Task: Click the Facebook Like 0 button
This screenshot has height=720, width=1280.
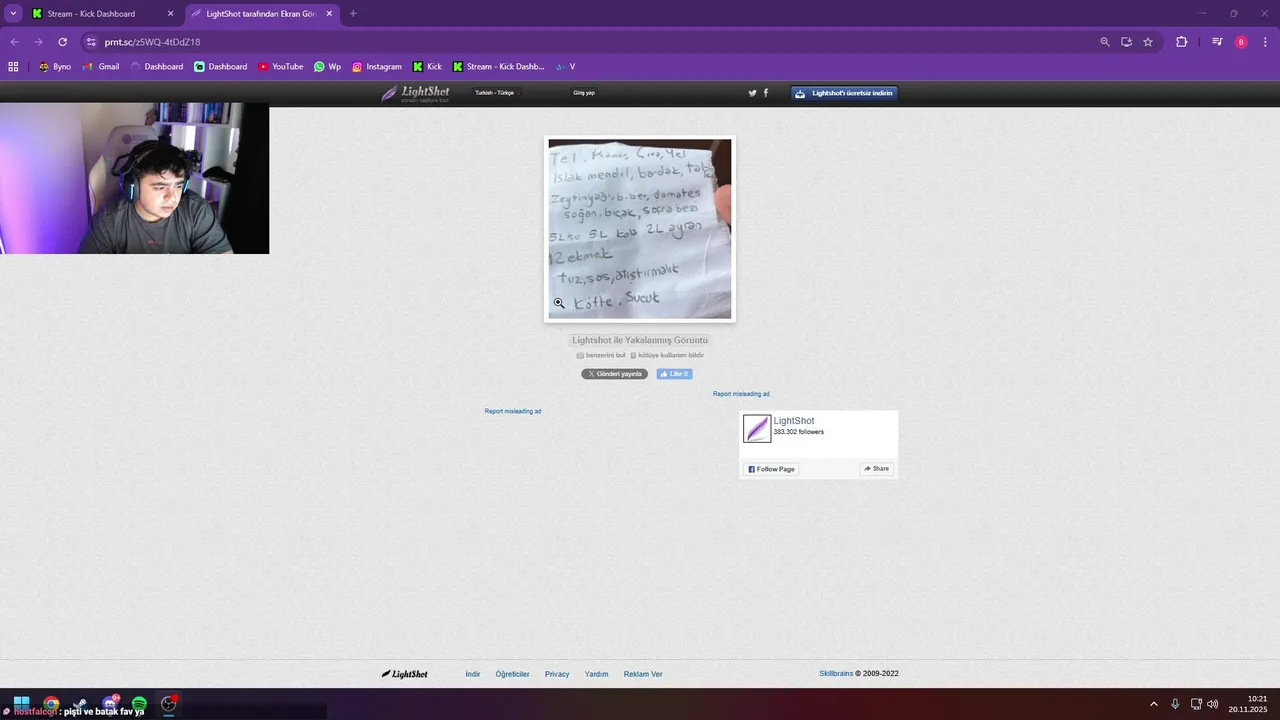Action: [674, 374]
